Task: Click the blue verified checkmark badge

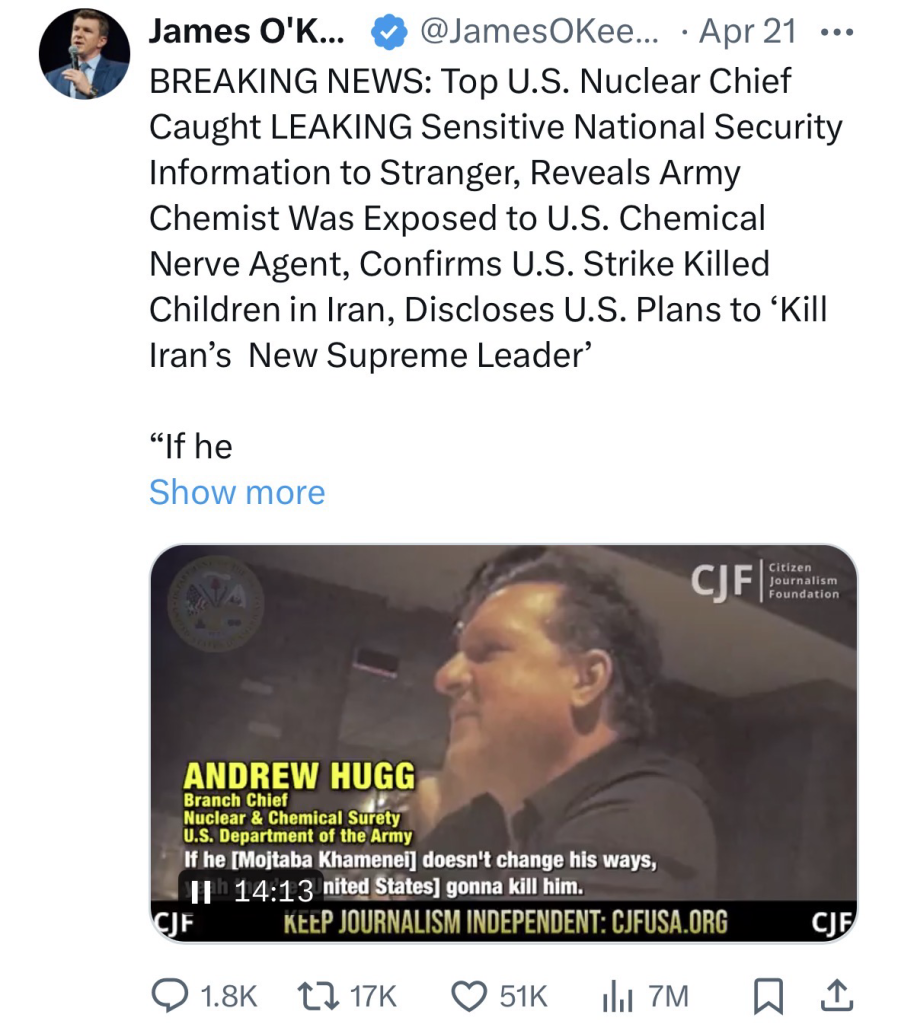Action: [x=387, y=33]
